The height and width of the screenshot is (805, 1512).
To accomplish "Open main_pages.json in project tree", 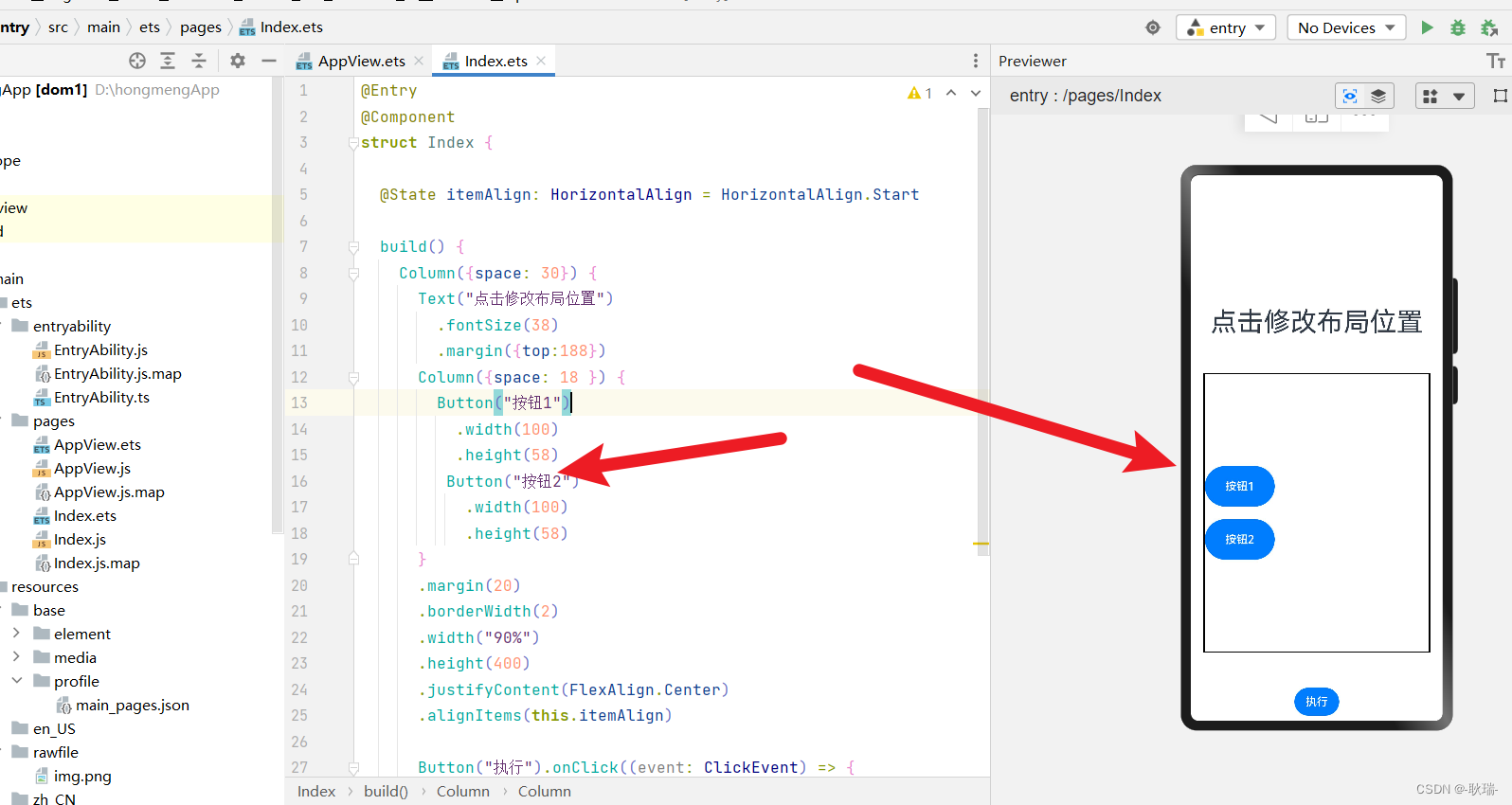I will click(132, 706).
